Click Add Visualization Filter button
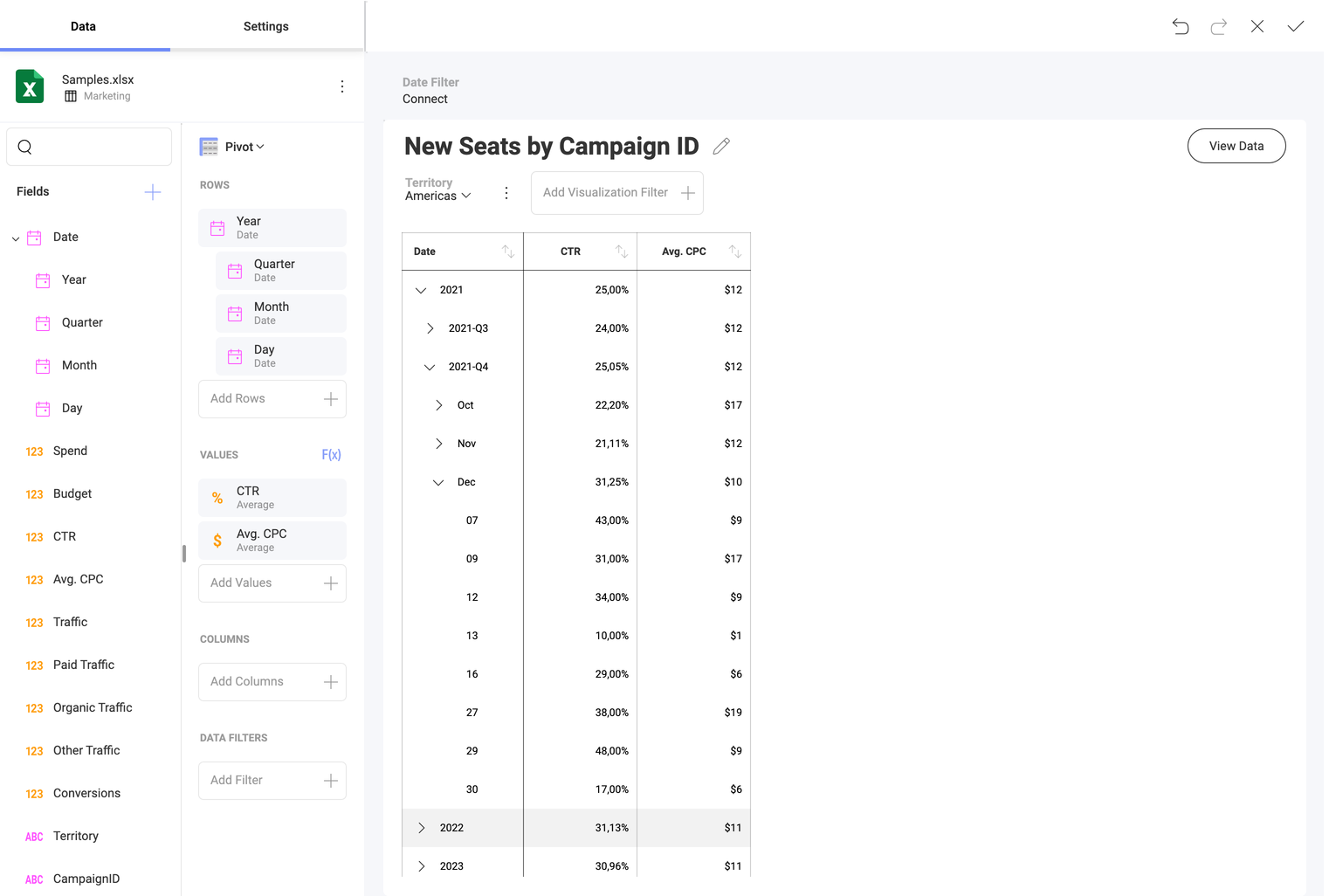 tap(617, 193)
